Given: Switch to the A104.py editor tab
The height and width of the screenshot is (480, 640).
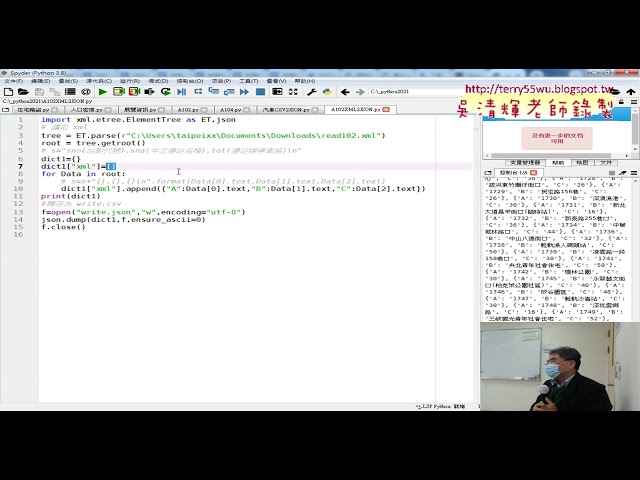Looking at the screenshot, I should [x=230, y=109].
